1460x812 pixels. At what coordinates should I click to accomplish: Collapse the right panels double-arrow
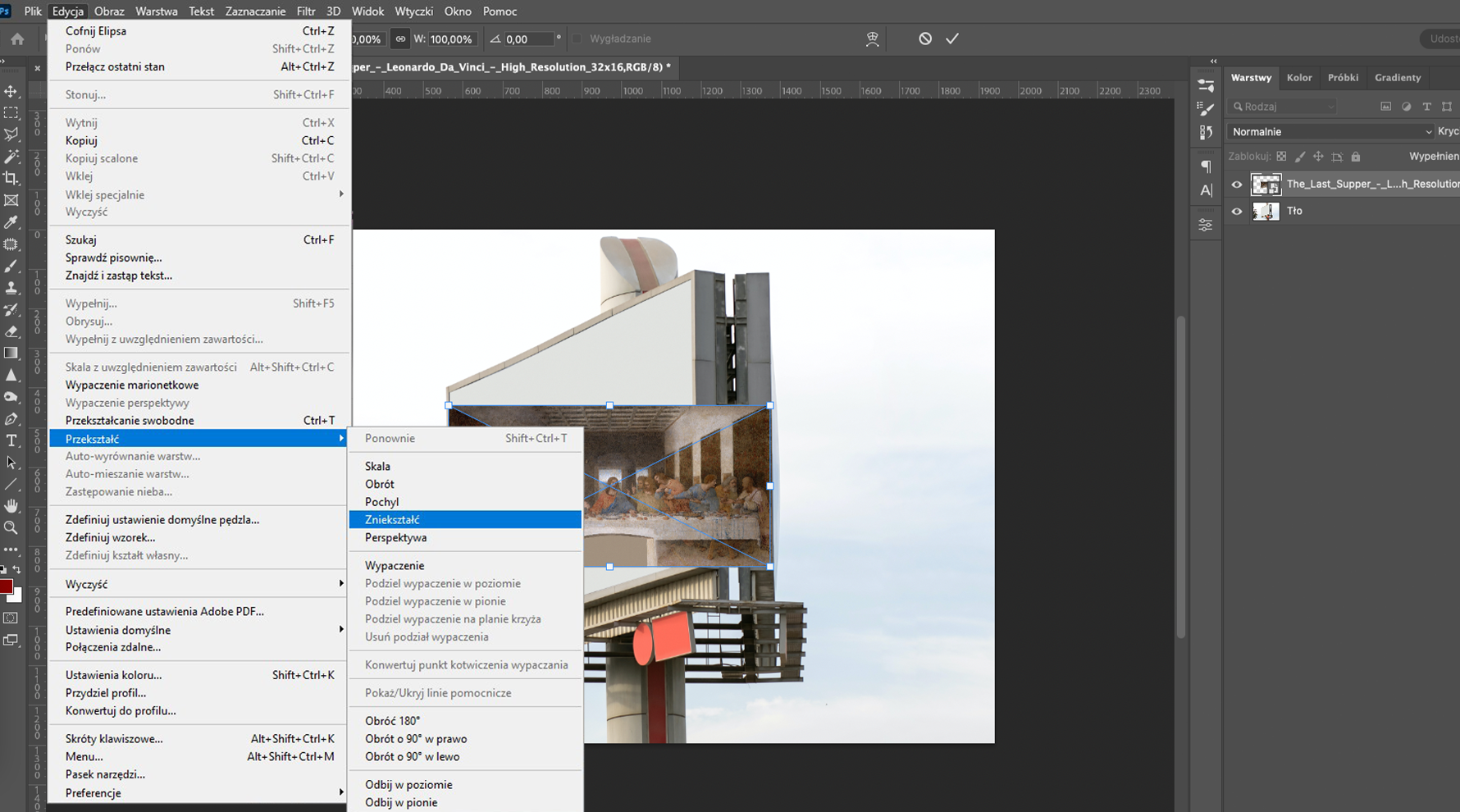(1214, 62)
